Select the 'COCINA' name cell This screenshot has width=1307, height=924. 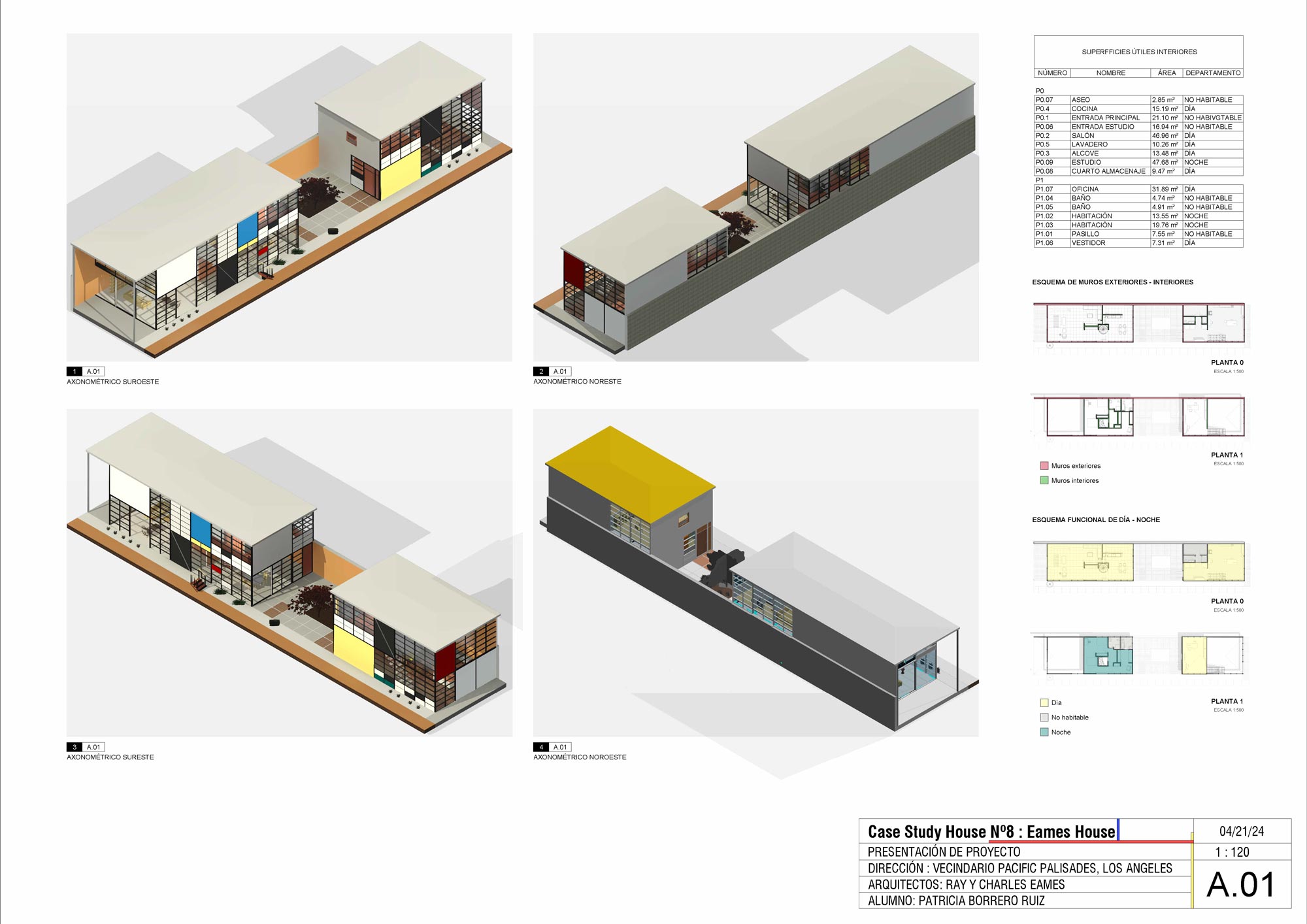click(x=1110, y=109)
